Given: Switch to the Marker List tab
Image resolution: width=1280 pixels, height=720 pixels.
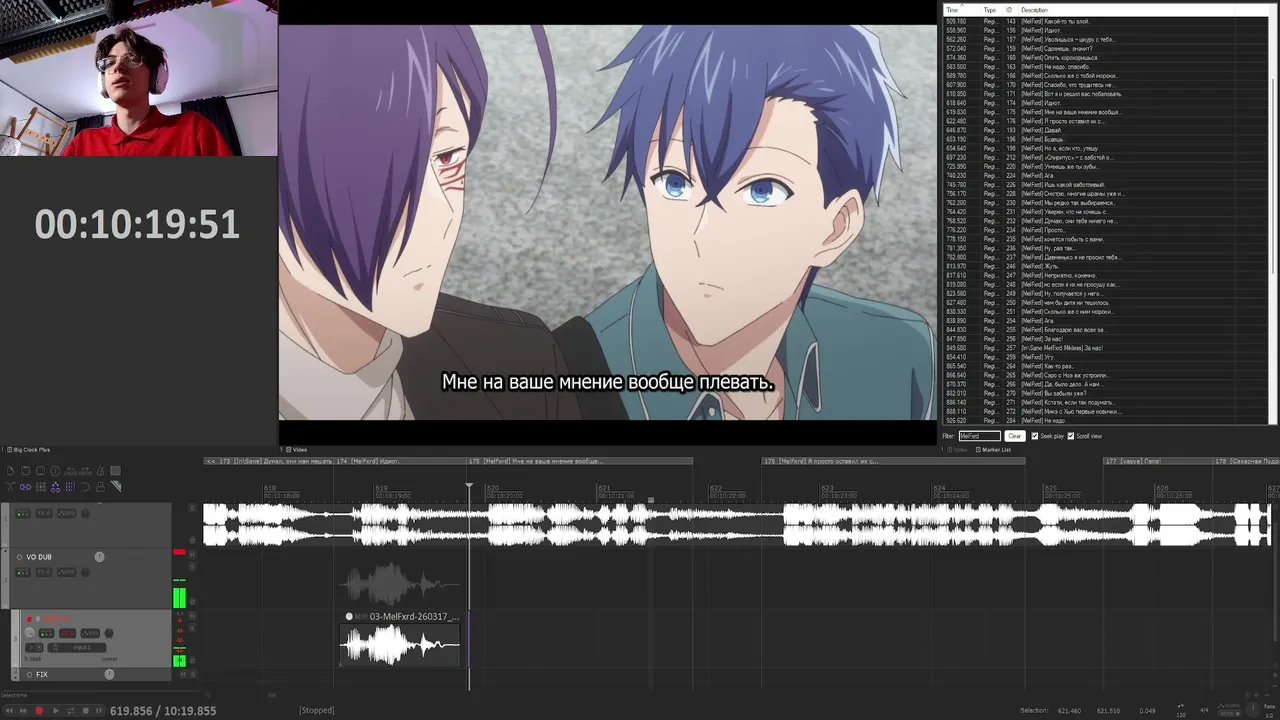Looking at the screenshot, I should (x=995, y=450).
